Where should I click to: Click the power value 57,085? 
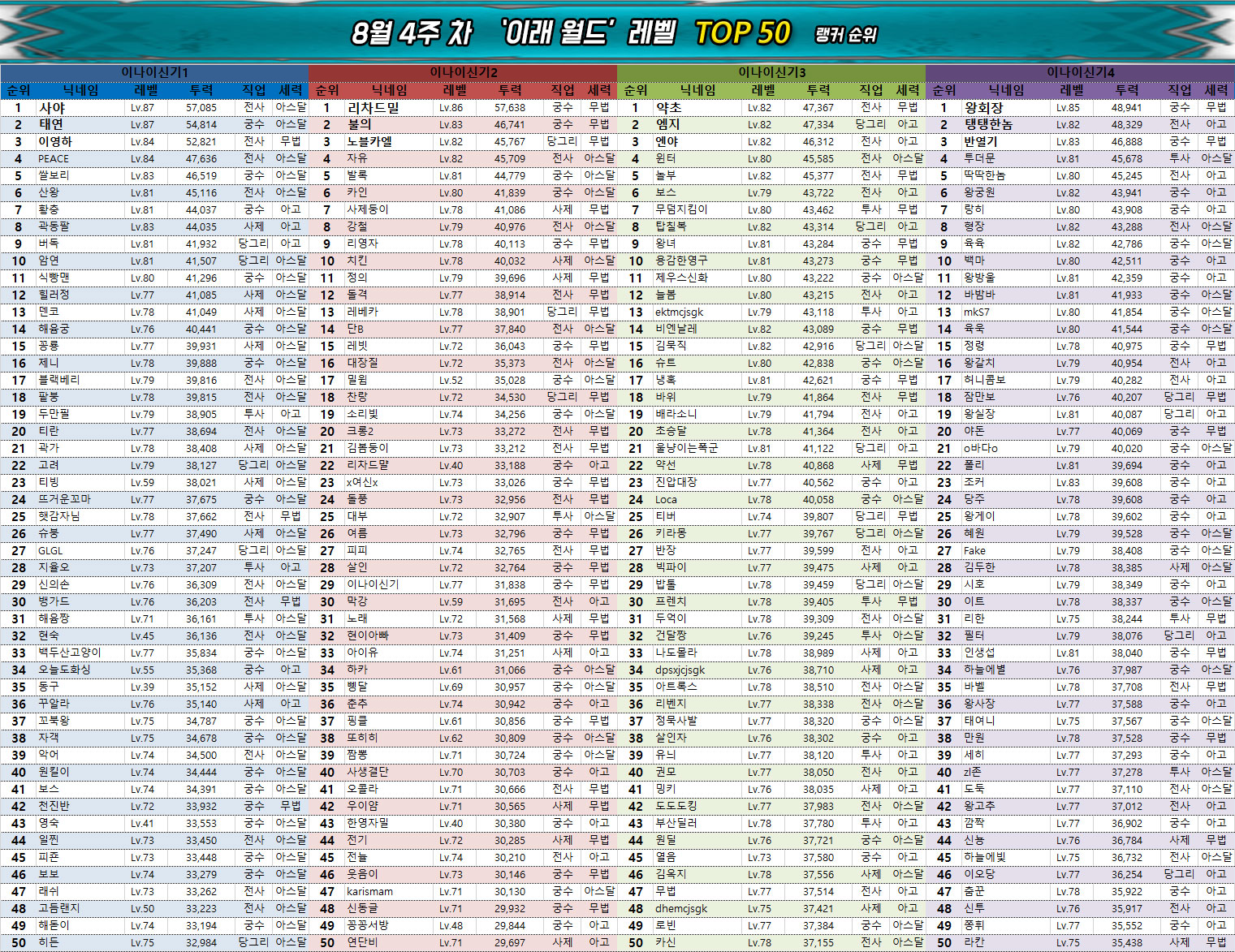(x=201, y=107)
